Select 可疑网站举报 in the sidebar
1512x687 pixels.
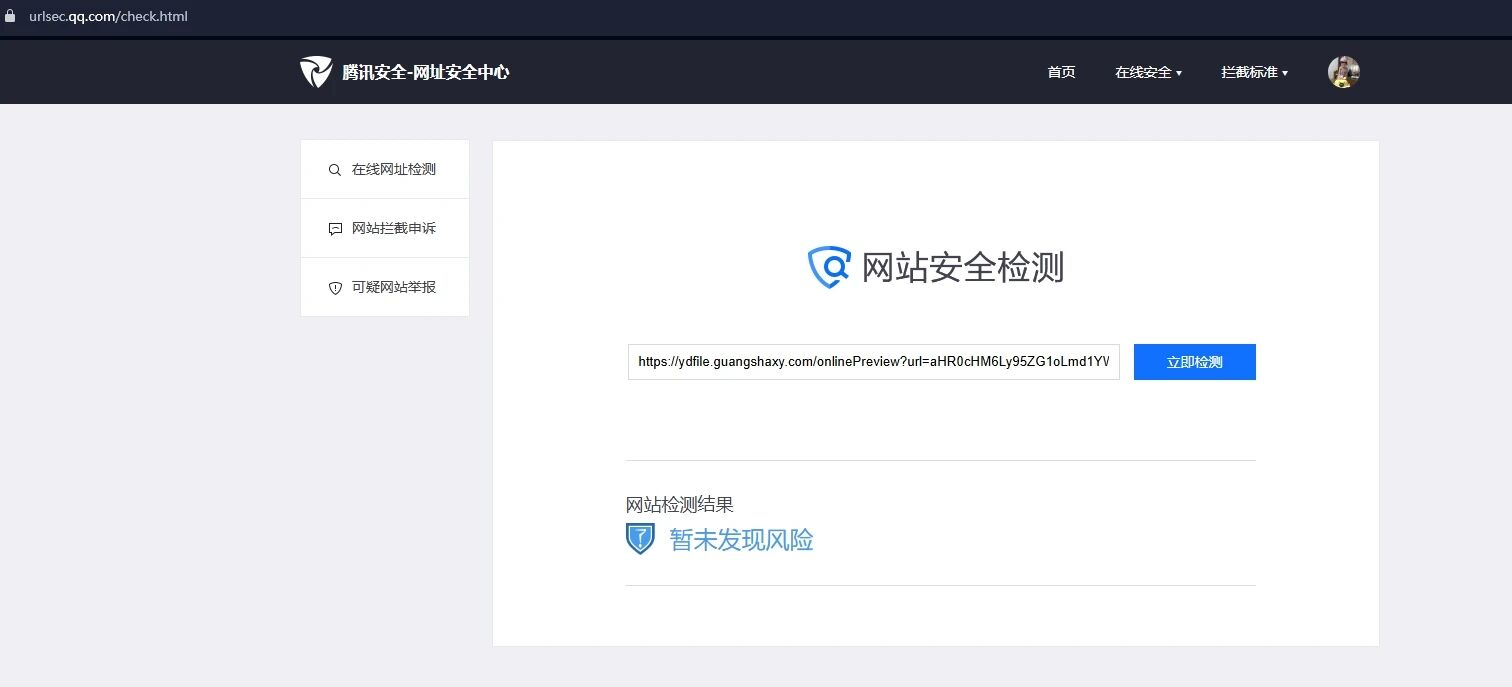(385, 287)
